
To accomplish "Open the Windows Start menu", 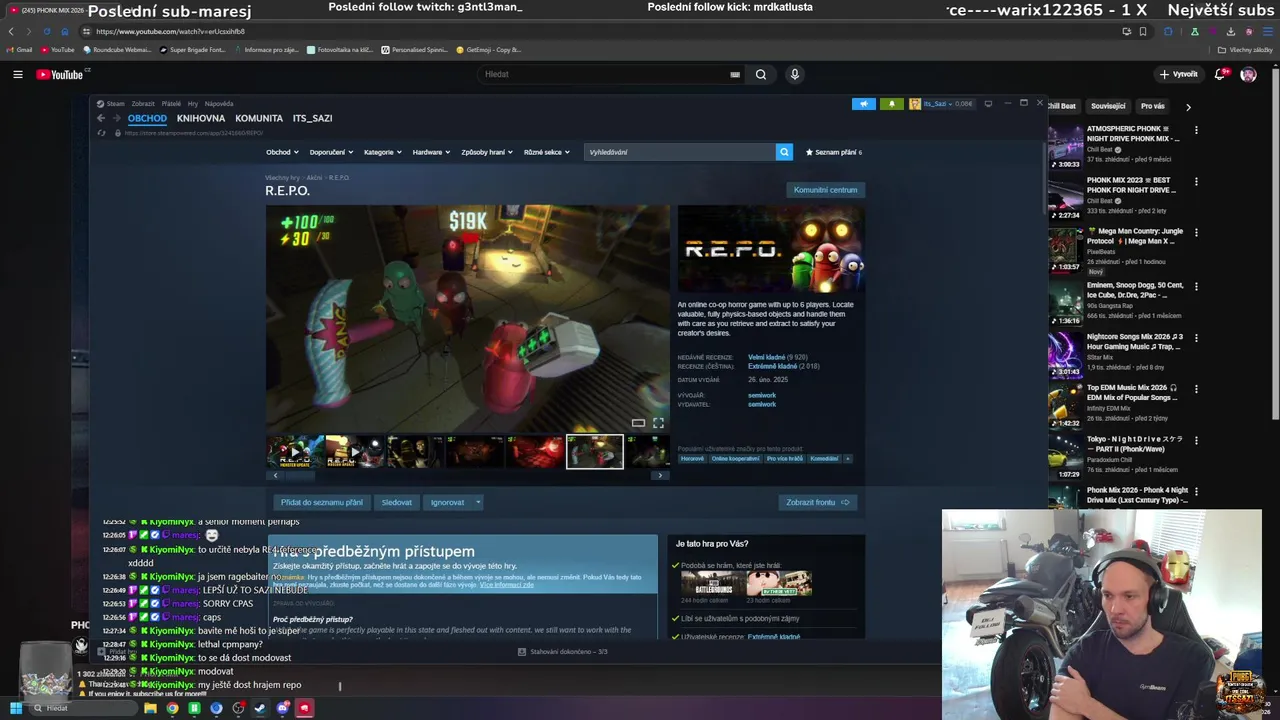I will pos(15,708).
